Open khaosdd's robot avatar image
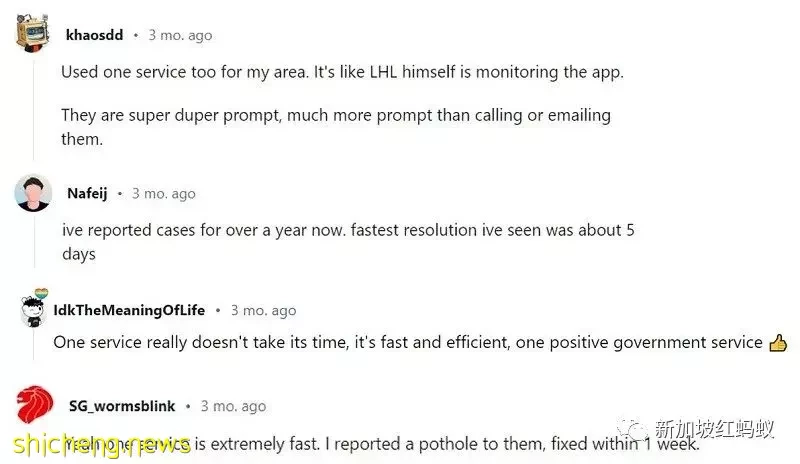 pyautogui.click(x=33, y=33)
